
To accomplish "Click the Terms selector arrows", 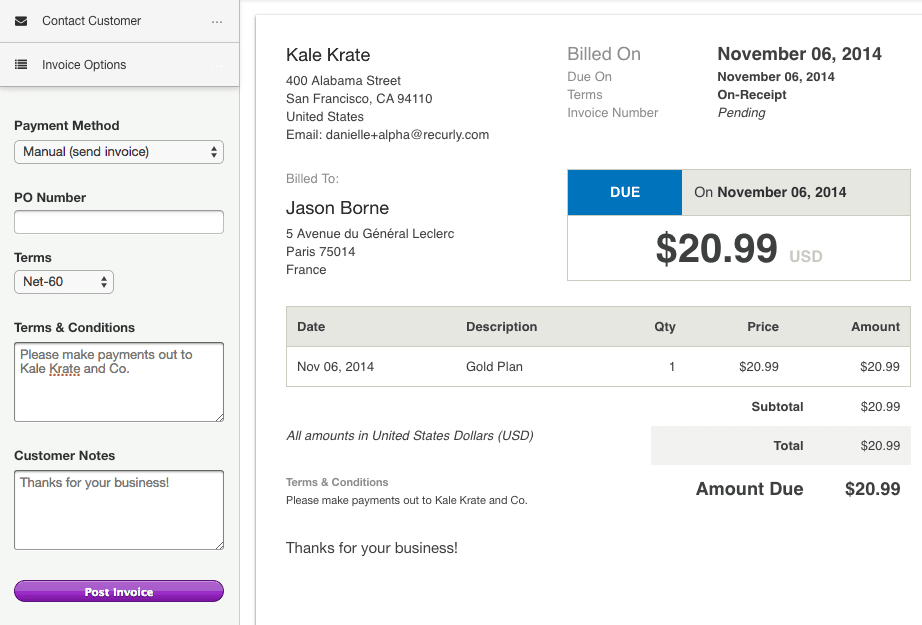I will tap(104, 282).
